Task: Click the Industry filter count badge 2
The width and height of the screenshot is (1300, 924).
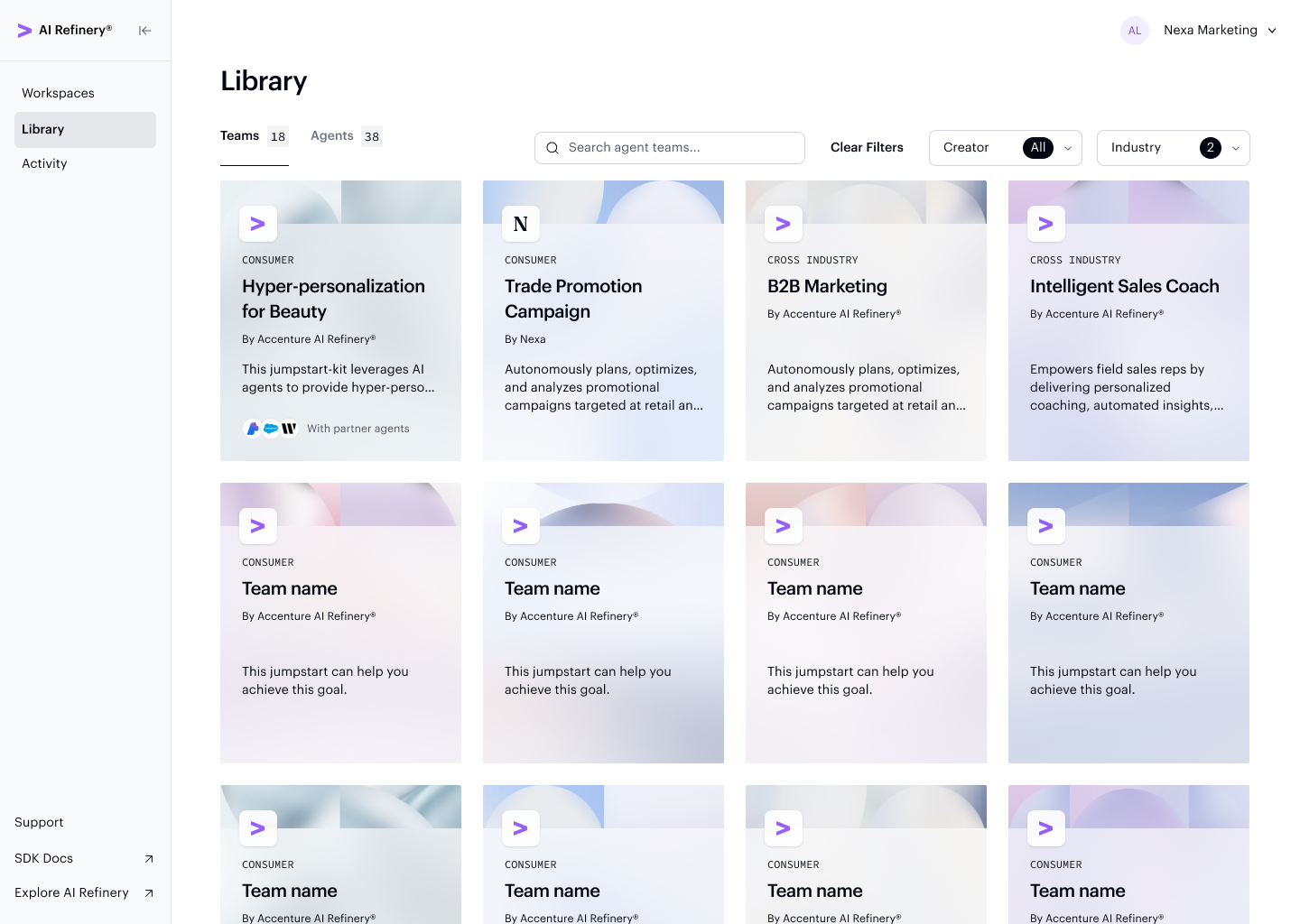Action: click(x=1211, y=148)
